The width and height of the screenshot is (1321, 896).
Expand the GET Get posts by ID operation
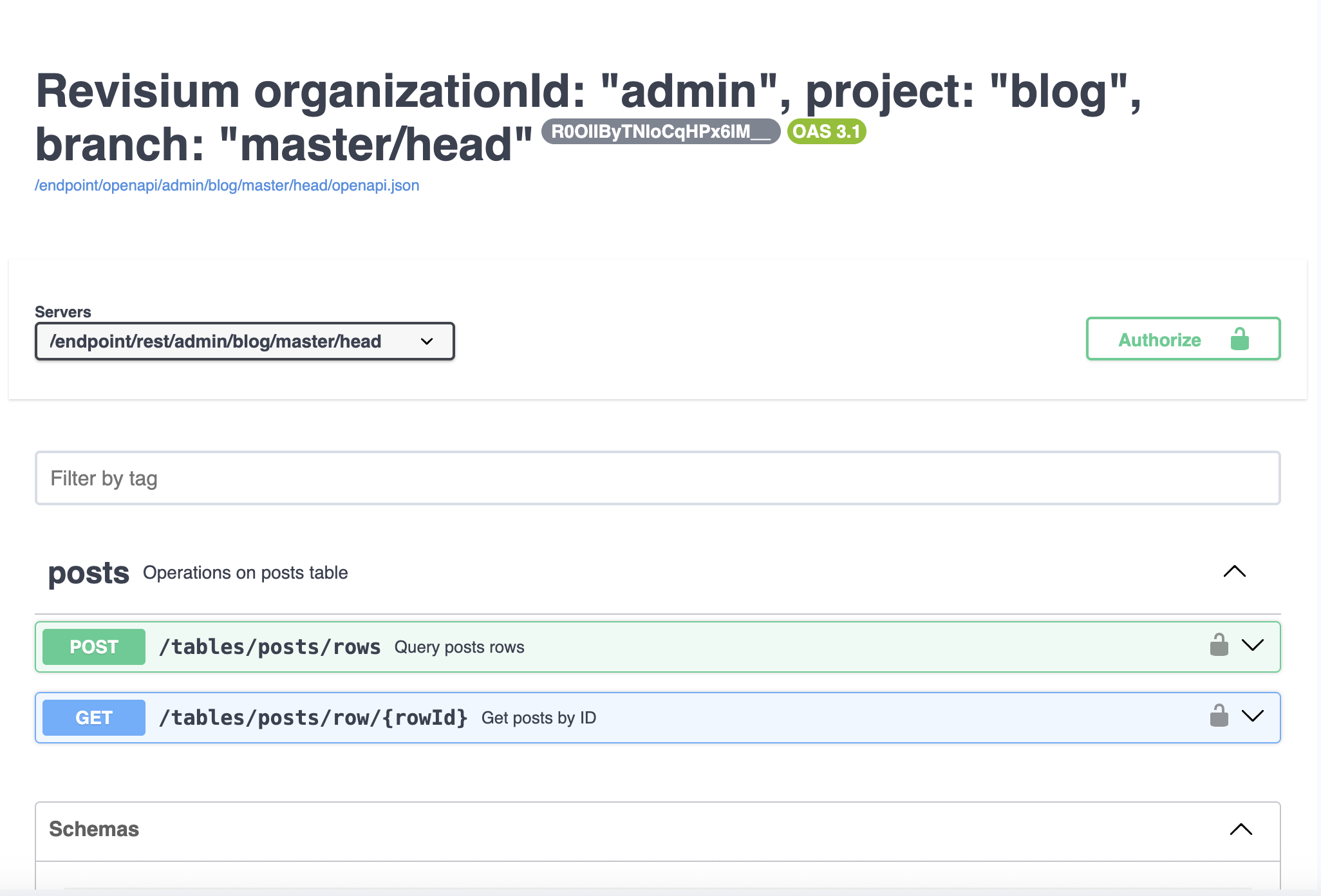coord(1252,717)
